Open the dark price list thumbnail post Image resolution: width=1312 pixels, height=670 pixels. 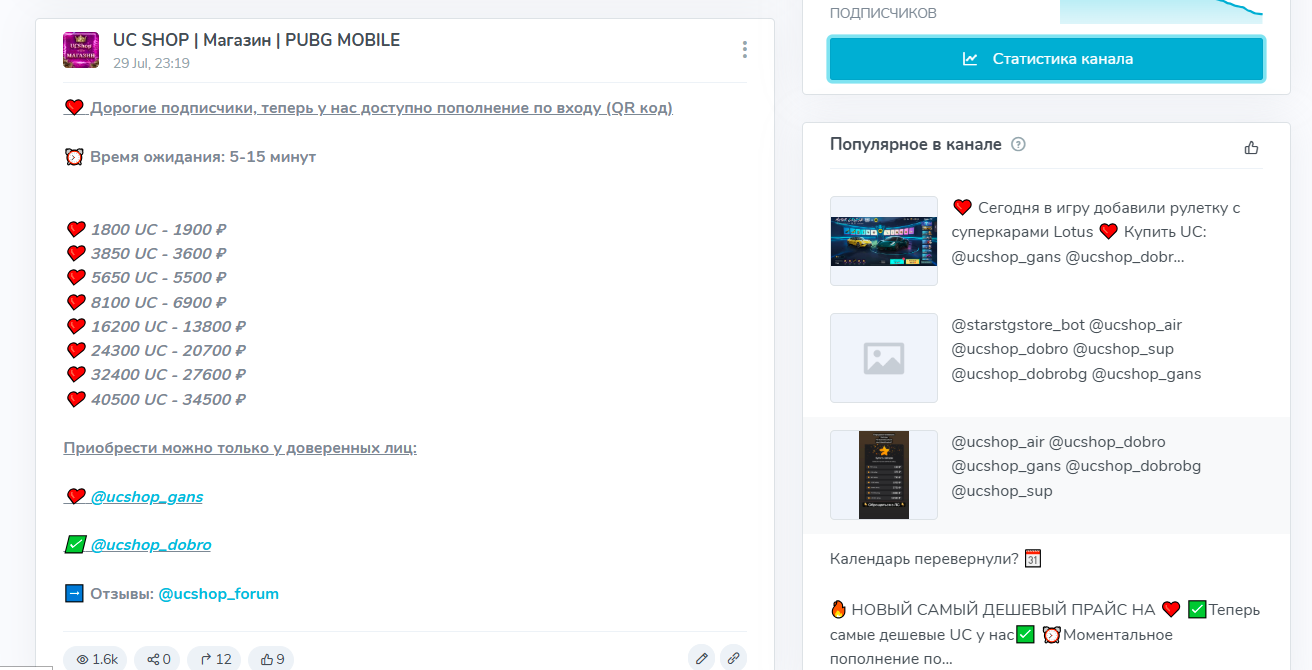pyautogui.click(x=884, y=475)
